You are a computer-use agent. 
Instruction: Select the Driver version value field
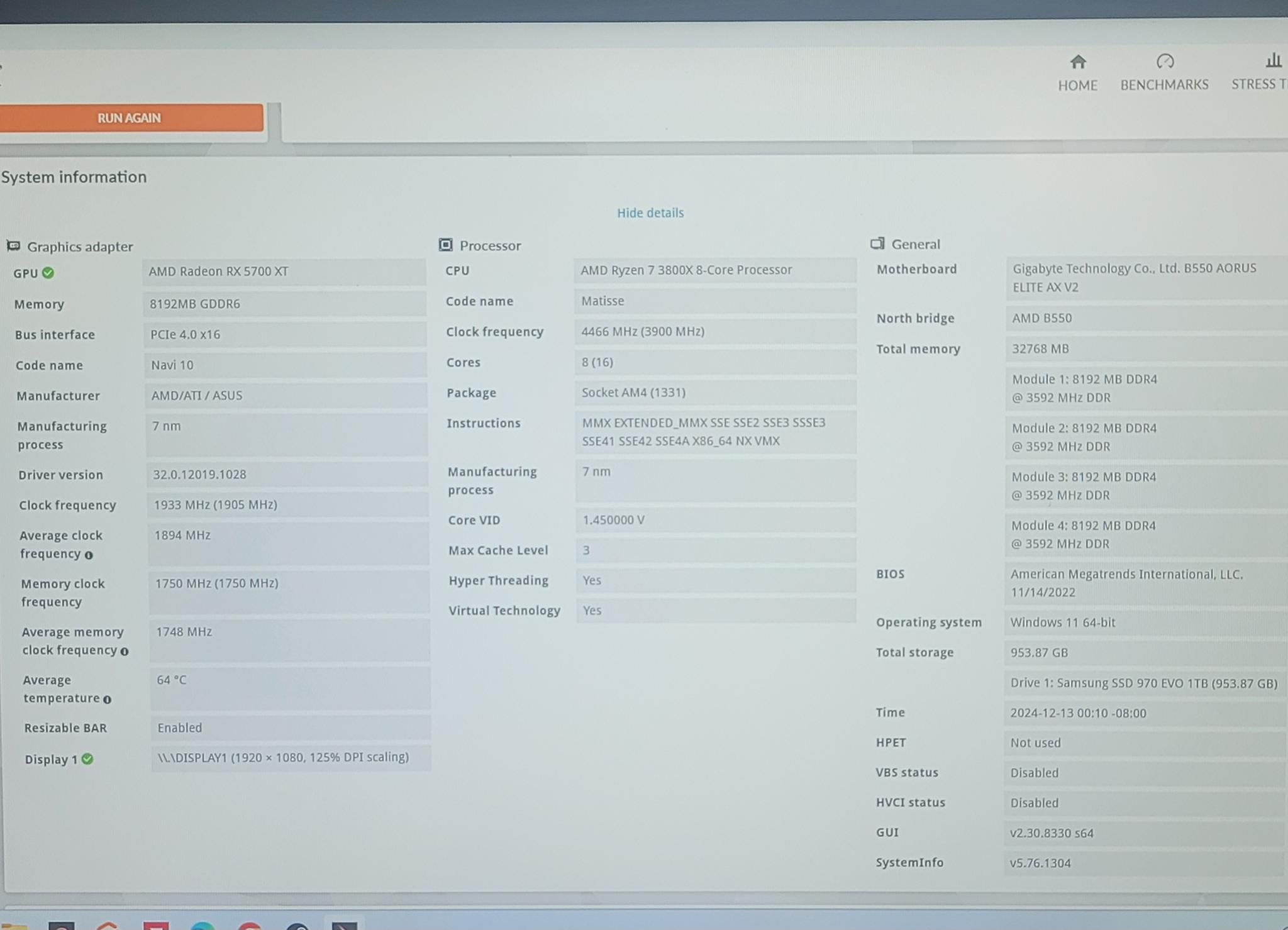[286, 474]
